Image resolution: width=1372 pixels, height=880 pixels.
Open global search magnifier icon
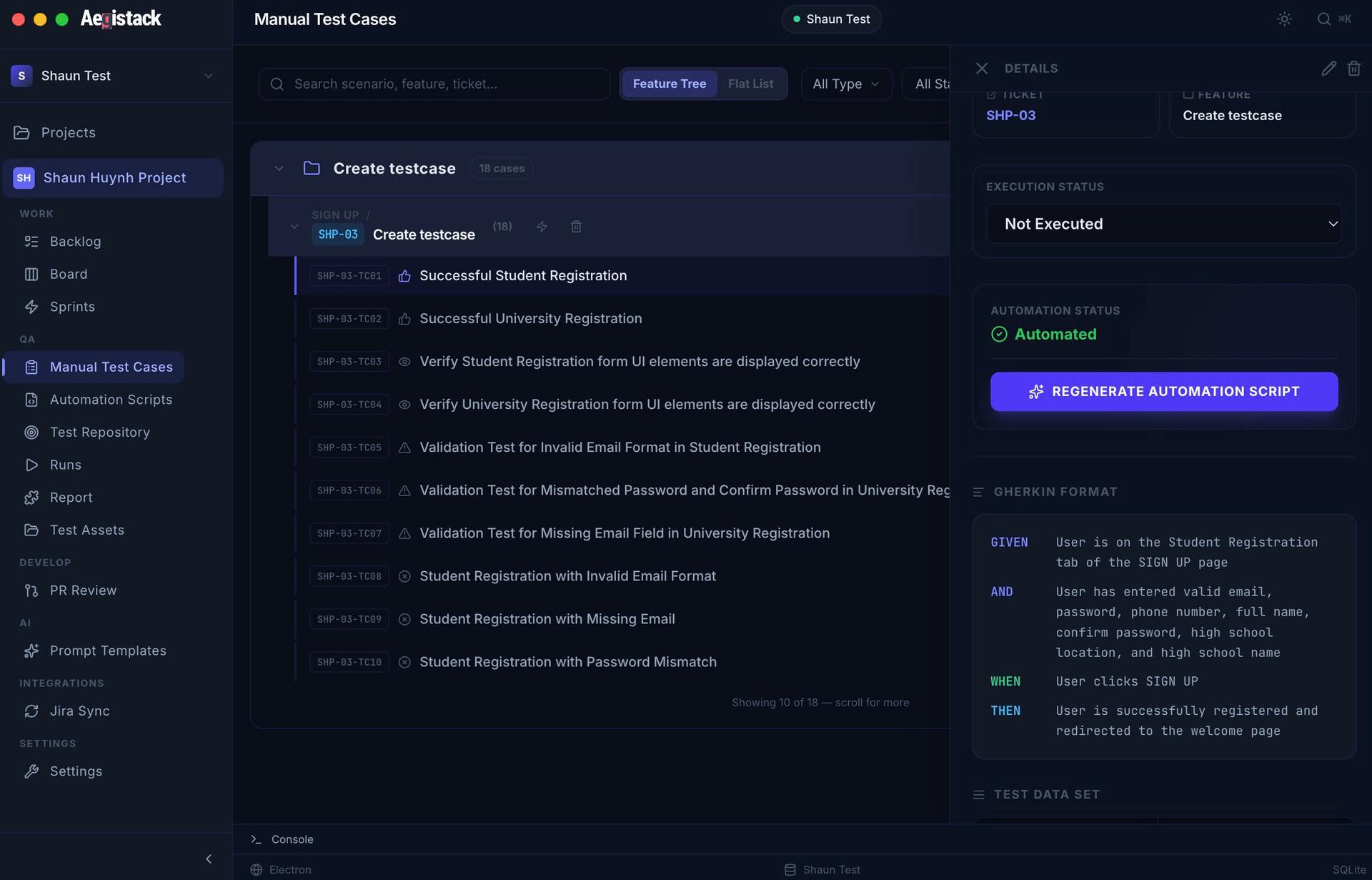pyautogui.click(x=1323, y=19)
